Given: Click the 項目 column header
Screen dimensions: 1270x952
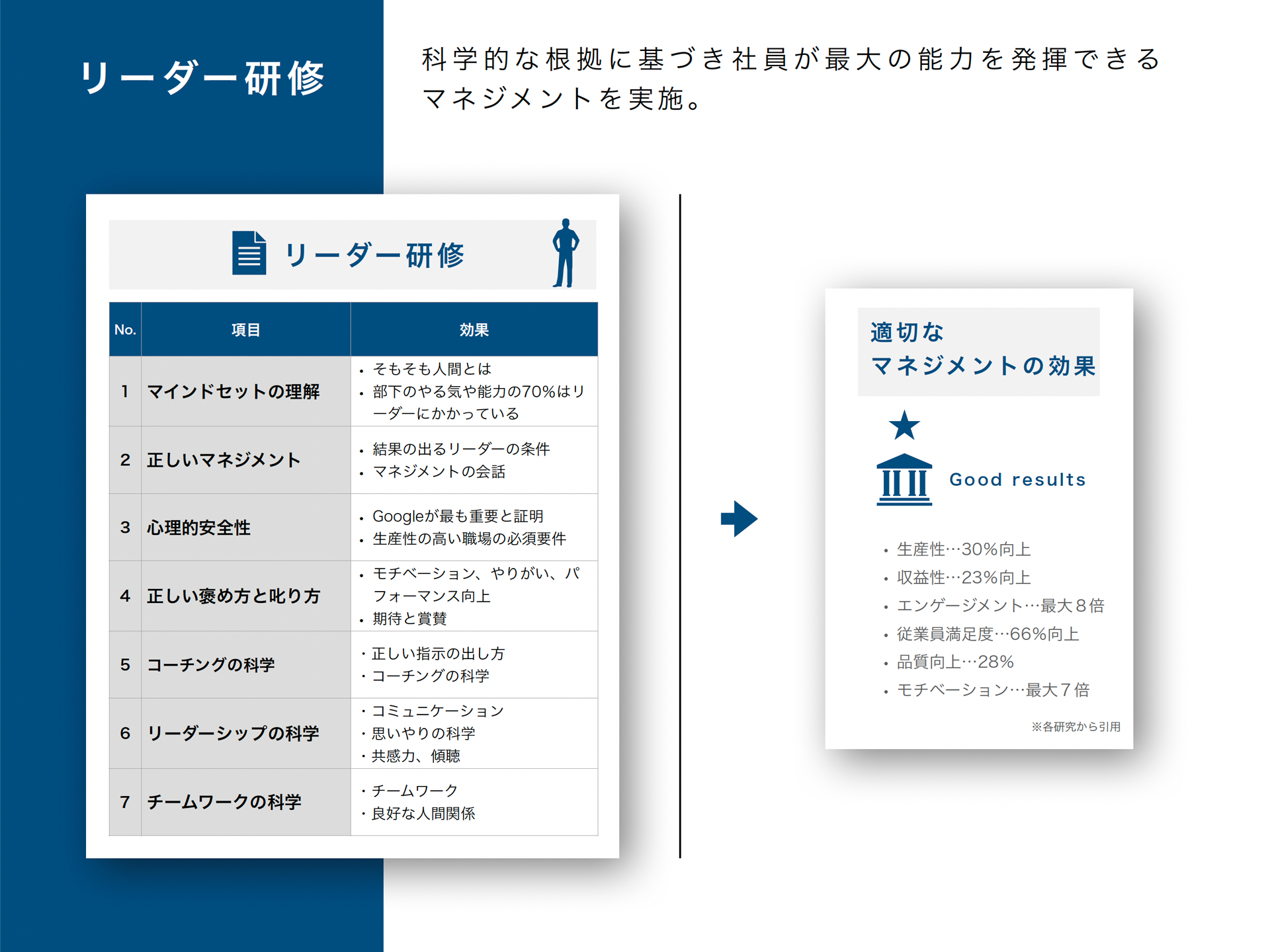Looking at the screenshot, I should point(246,329).
